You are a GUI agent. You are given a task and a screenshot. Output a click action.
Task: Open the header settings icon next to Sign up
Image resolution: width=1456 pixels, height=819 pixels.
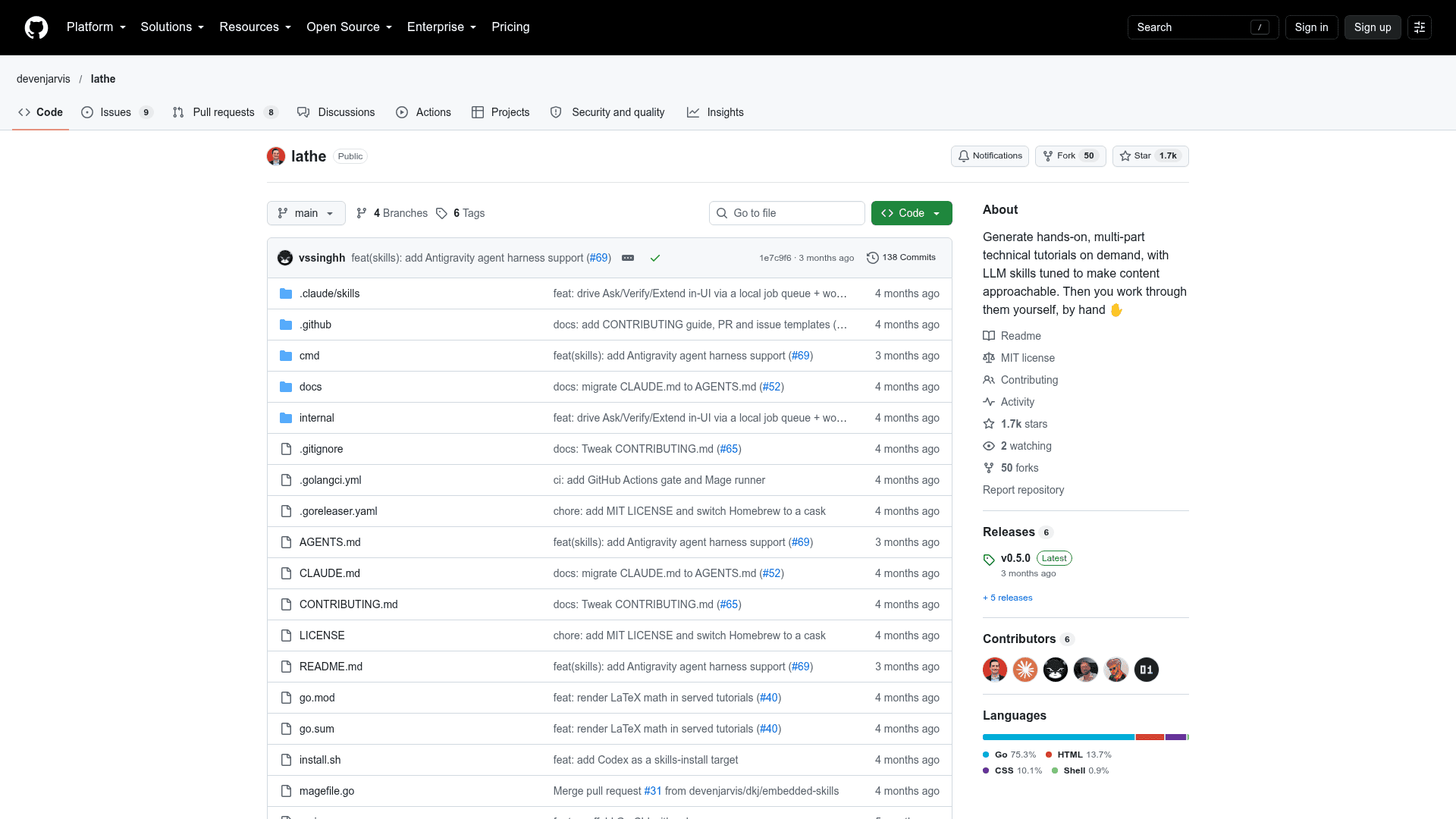click(1420, 27)
